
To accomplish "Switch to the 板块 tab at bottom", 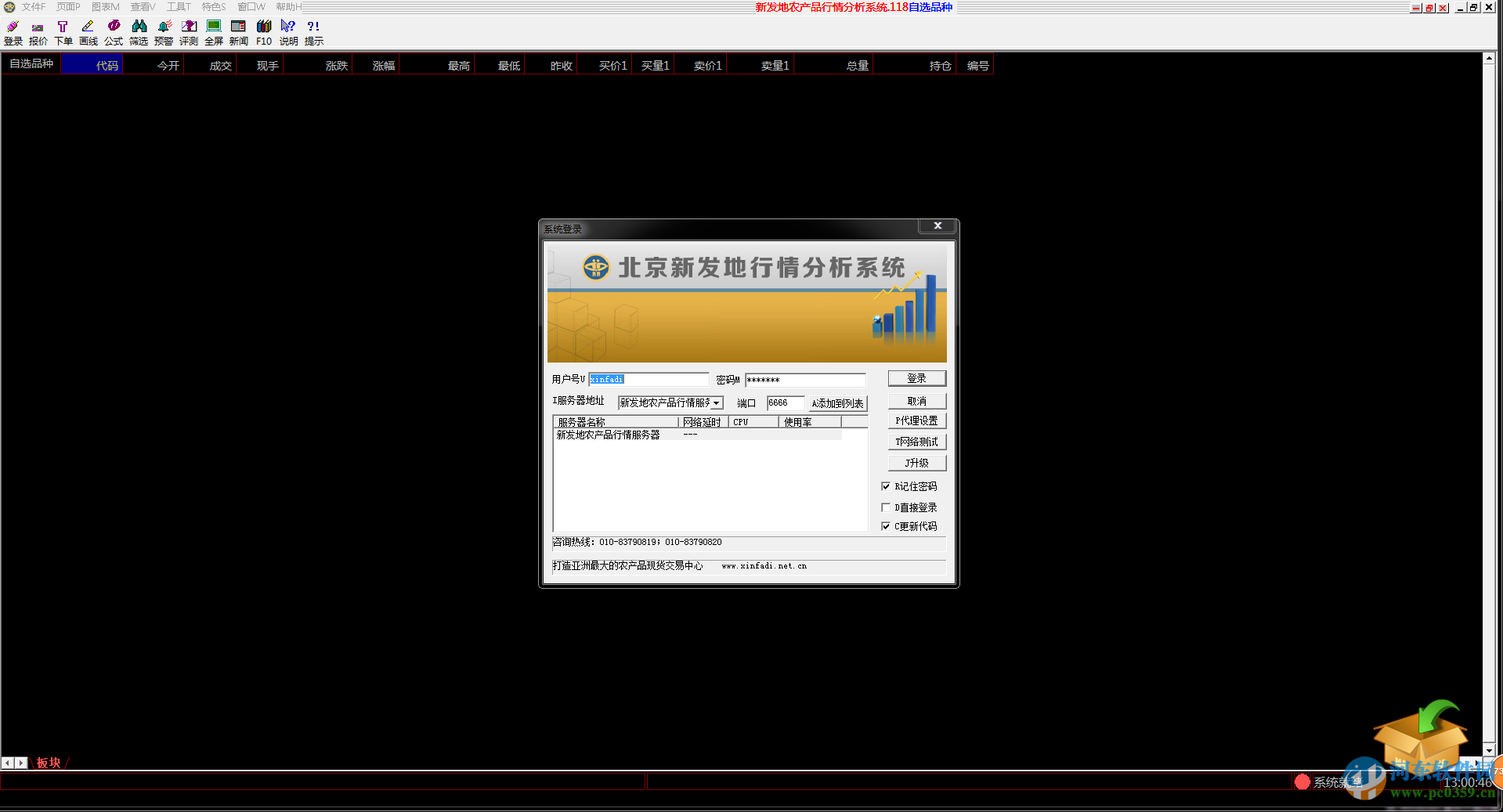I will 49,763.
